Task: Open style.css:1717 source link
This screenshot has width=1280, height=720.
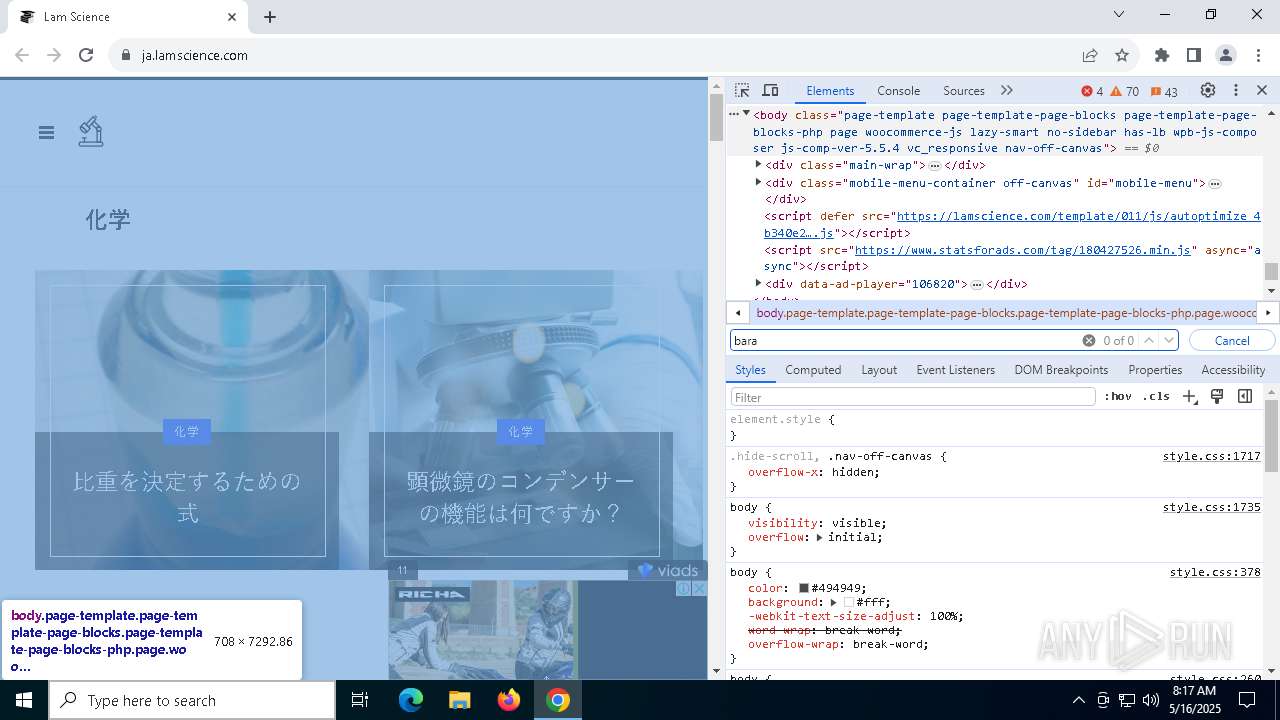Action: point(1211,457)
